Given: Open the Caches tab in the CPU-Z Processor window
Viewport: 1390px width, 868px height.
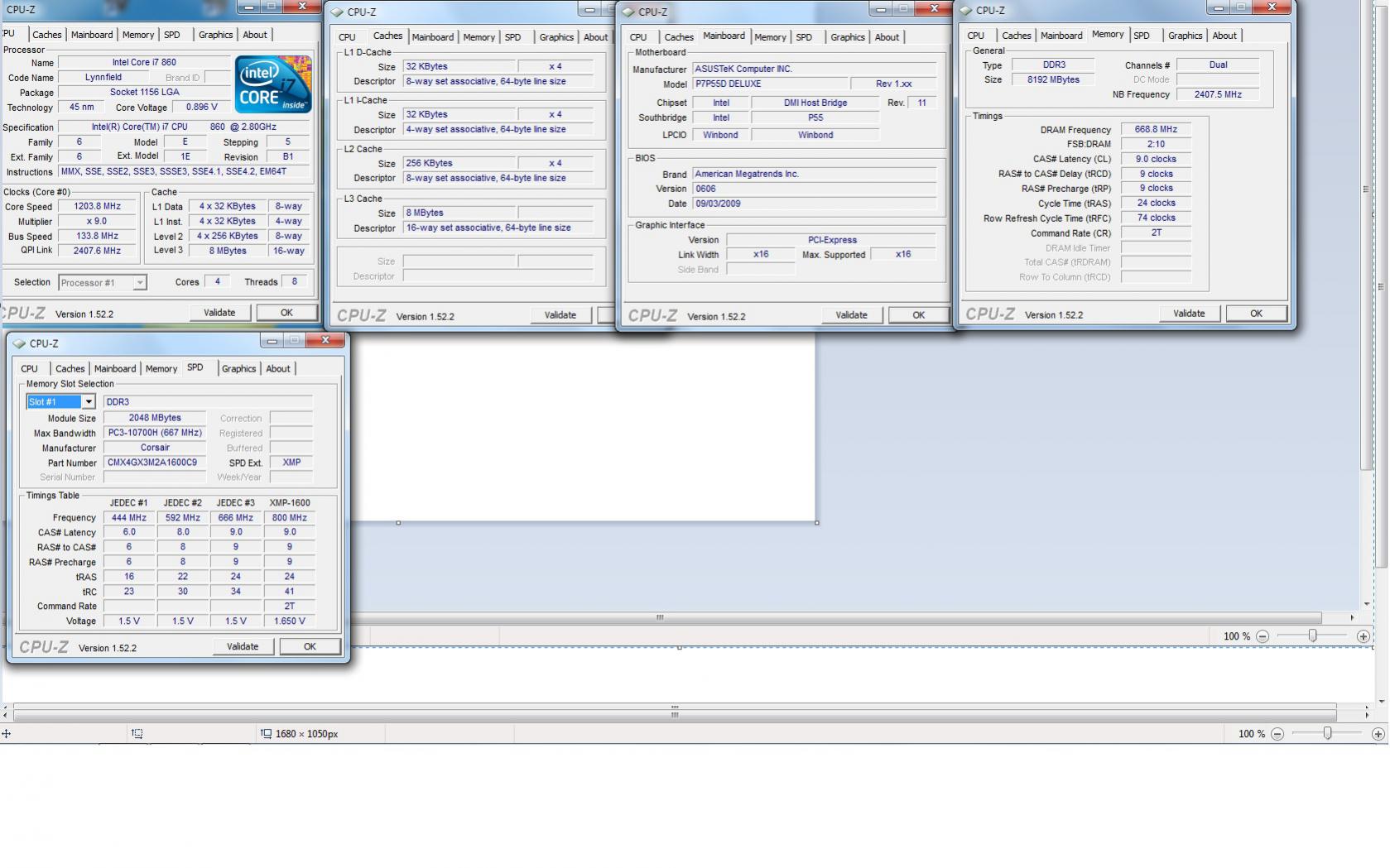Looking at the screenshot, I should tap(47, 35).
